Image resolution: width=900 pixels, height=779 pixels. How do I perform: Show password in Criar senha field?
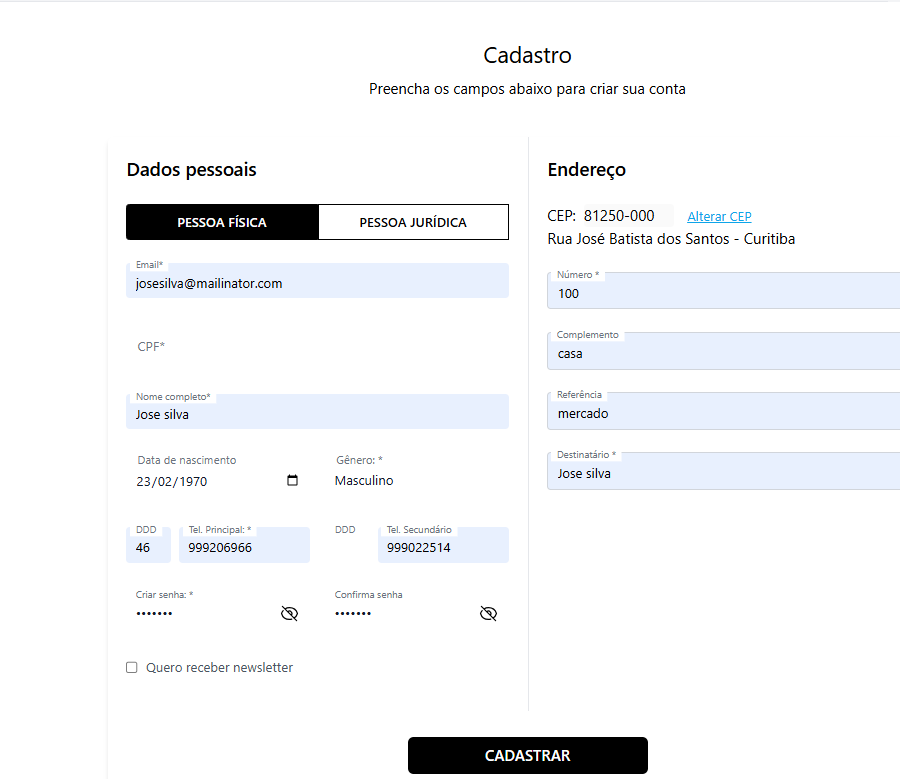[289, 613]
